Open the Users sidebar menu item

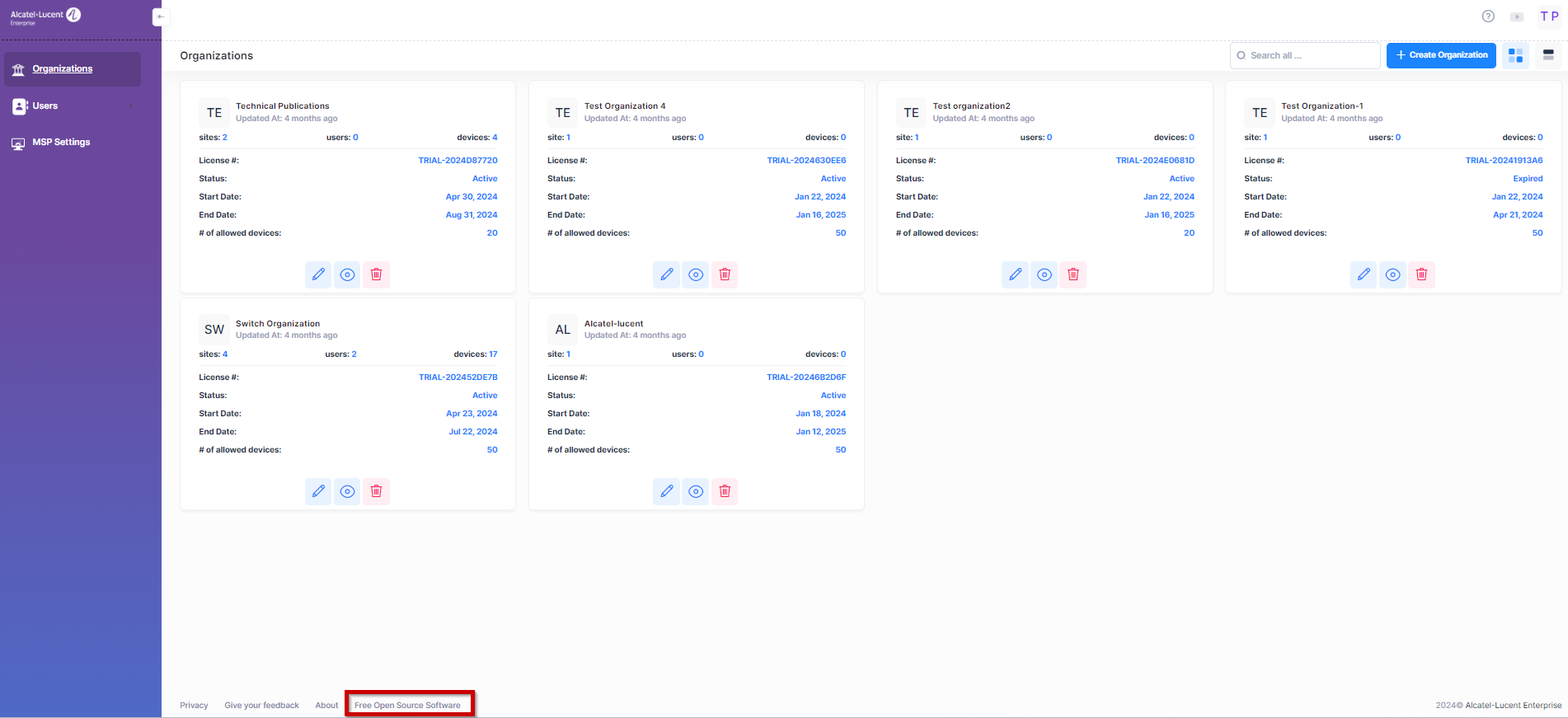pos(73,106)
